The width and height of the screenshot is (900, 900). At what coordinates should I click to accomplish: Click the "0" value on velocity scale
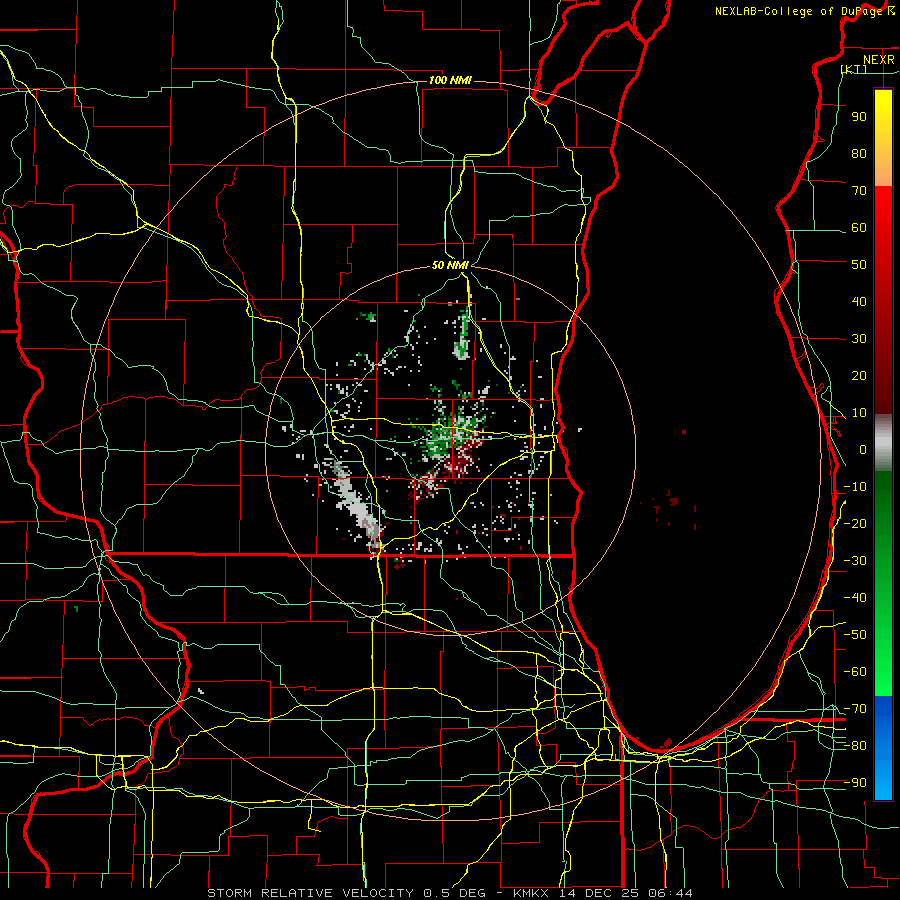coord(863,450)
